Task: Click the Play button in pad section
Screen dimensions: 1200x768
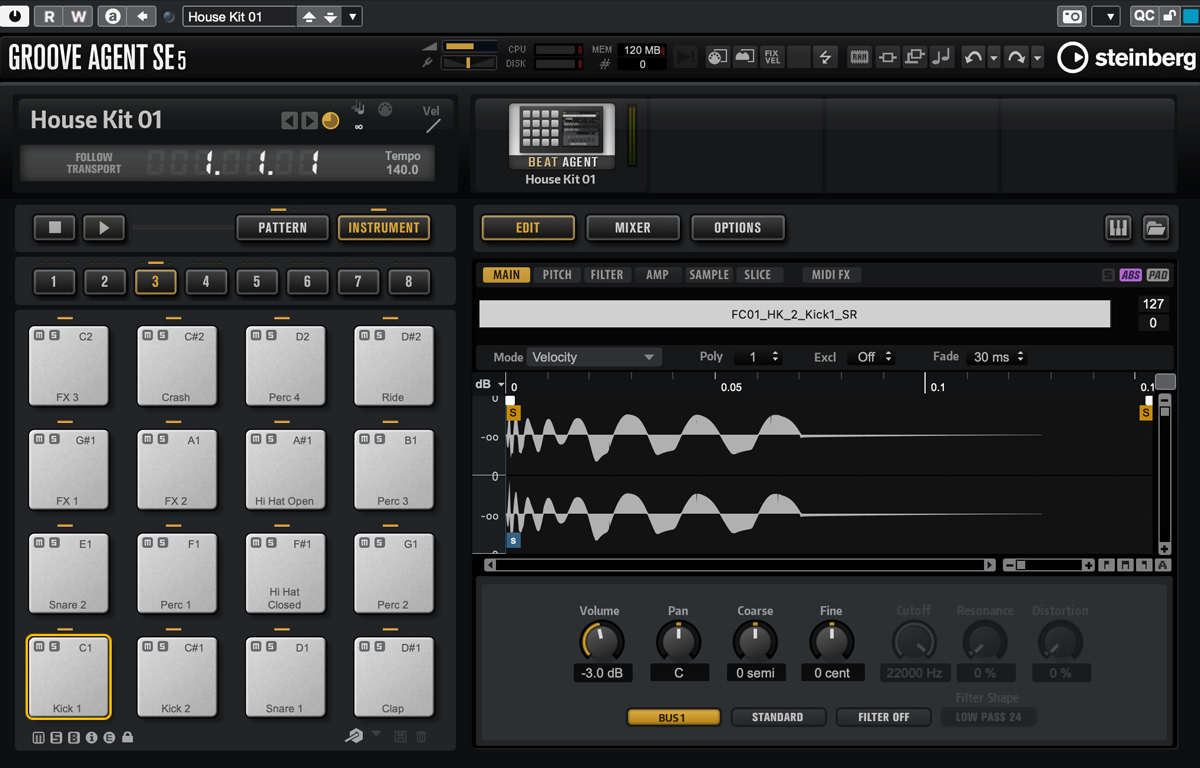Action: click(104, 228)
